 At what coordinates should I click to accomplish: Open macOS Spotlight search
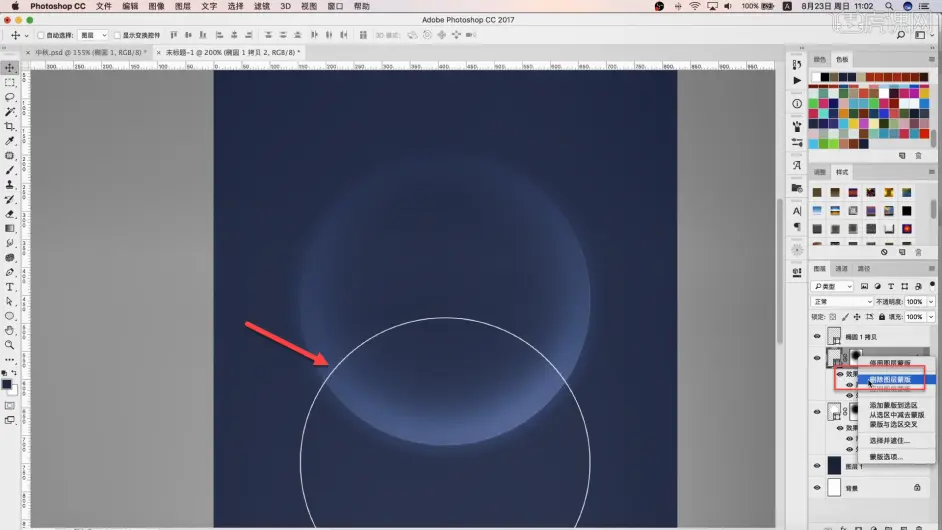point(889,6)
